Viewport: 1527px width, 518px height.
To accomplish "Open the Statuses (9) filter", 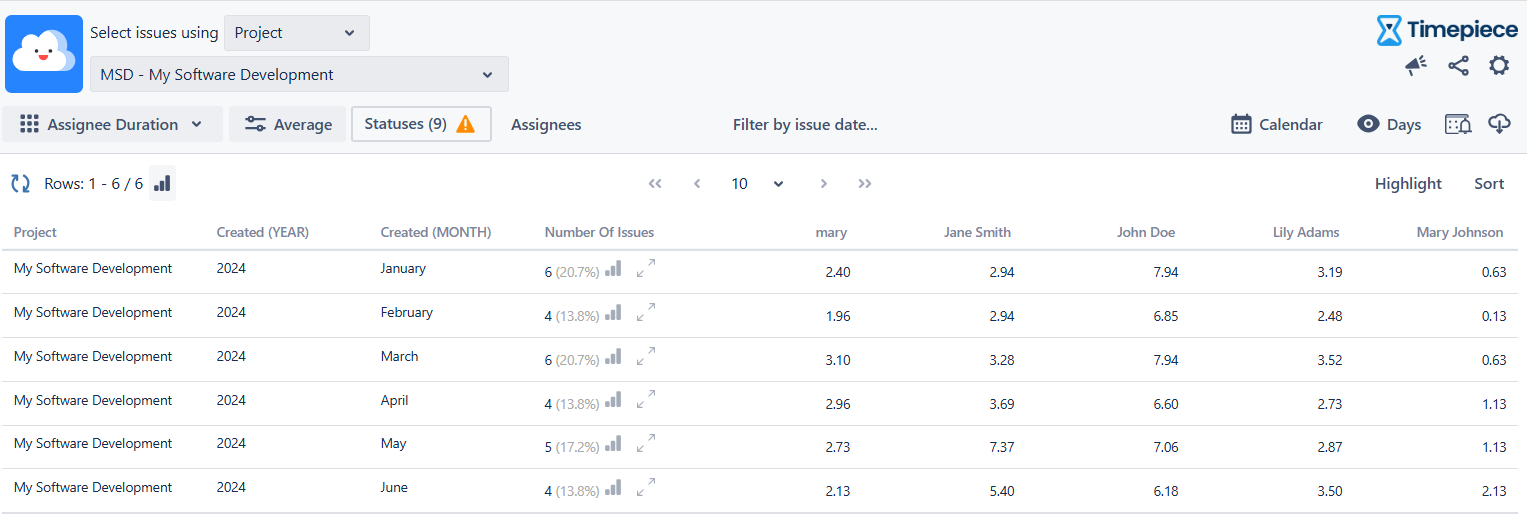I will [421, 124].
